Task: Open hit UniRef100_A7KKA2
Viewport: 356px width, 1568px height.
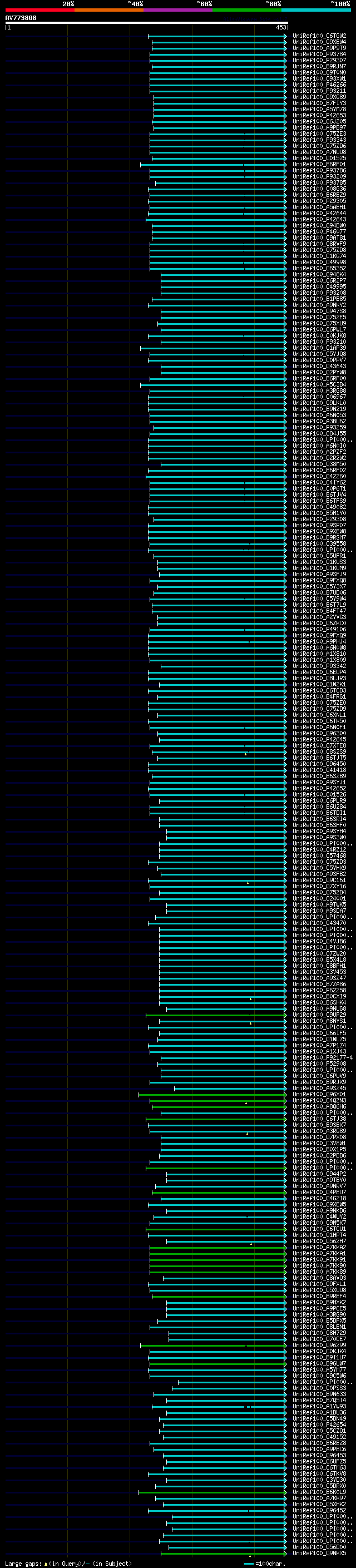Action: tap(319, 1247)
